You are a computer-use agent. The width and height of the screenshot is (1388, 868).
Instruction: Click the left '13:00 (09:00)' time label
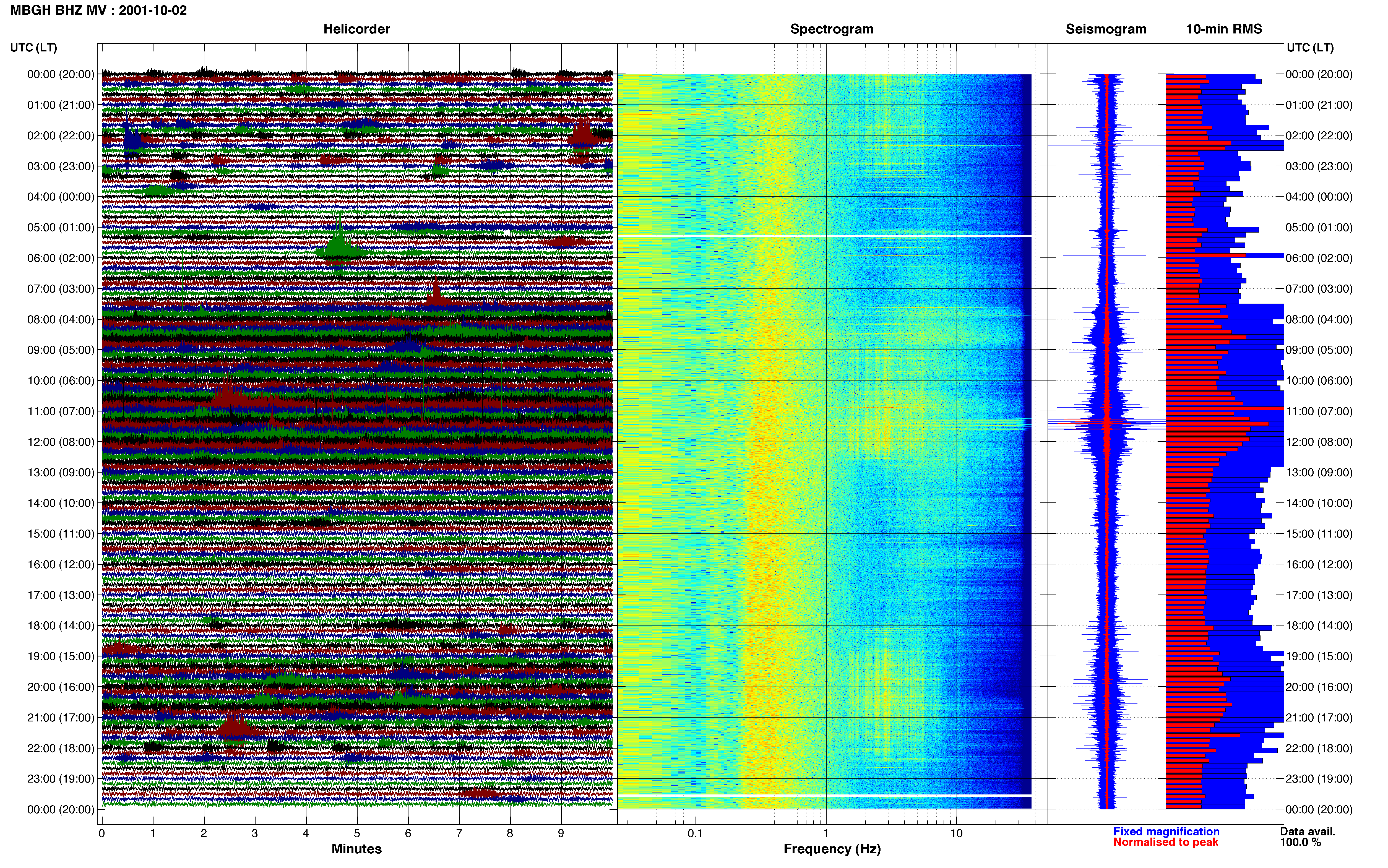60,473
